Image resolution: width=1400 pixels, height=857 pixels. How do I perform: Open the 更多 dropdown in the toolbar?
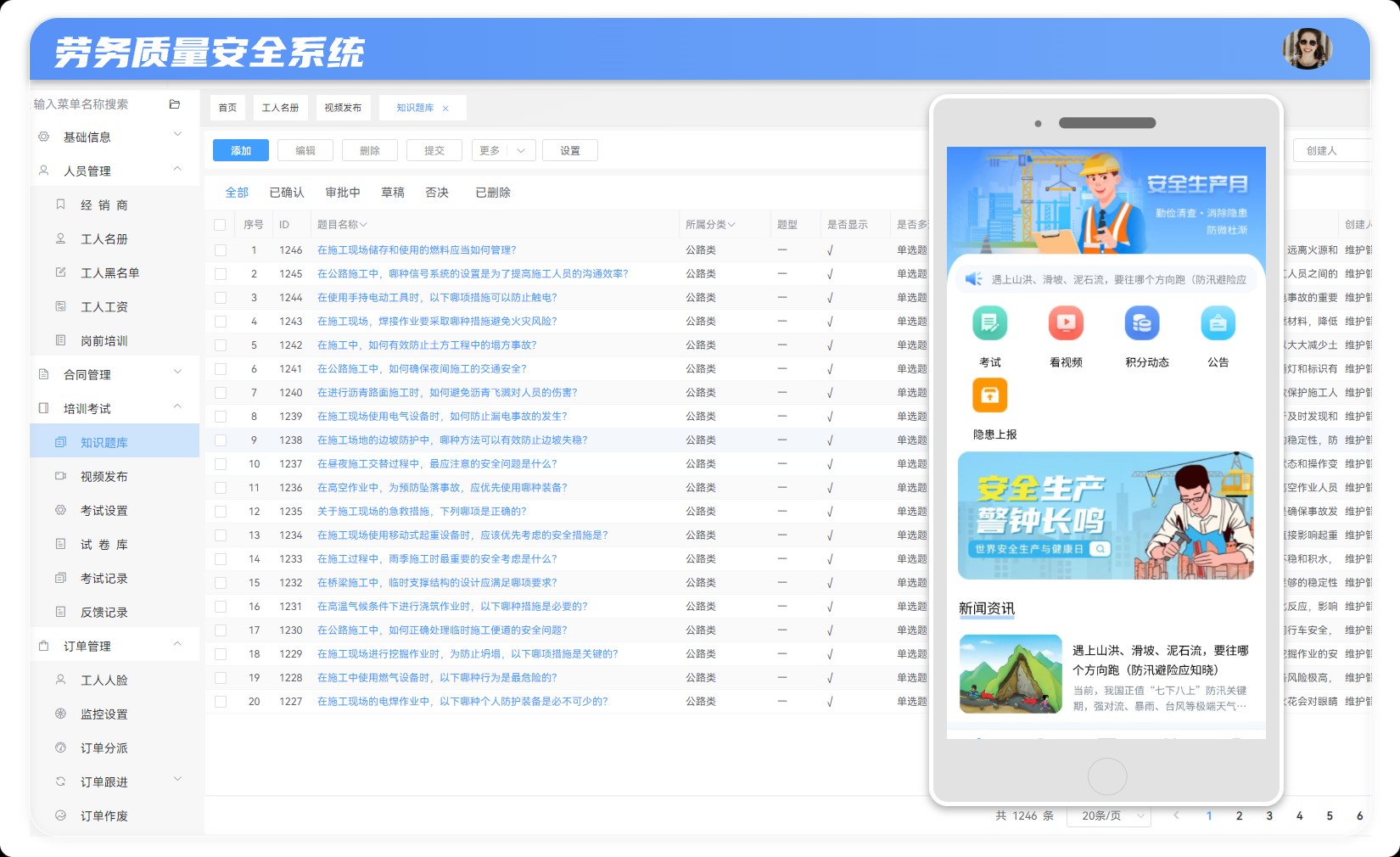pos(502,150)
